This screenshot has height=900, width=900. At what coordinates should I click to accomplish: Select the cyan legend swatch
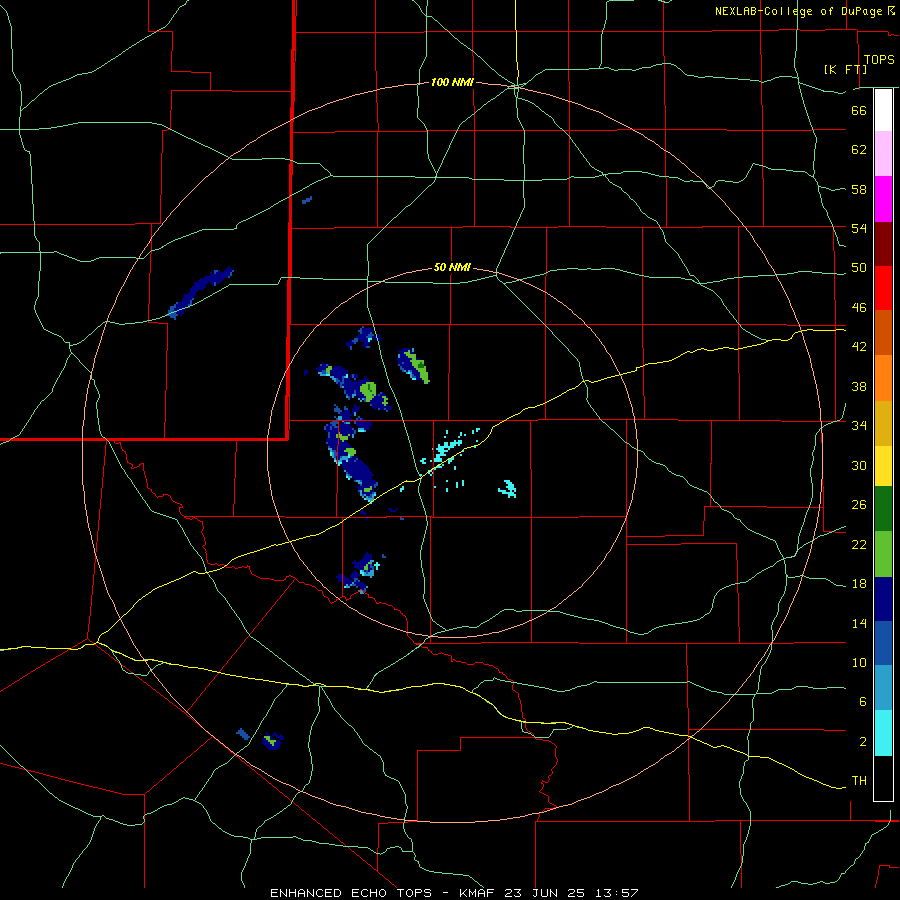coord(883,733)
